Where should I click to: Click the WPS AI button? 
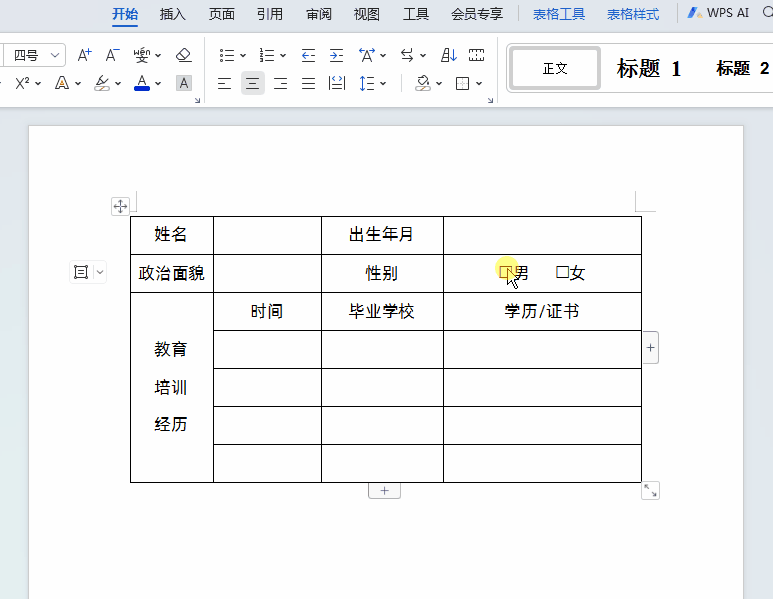718,14
